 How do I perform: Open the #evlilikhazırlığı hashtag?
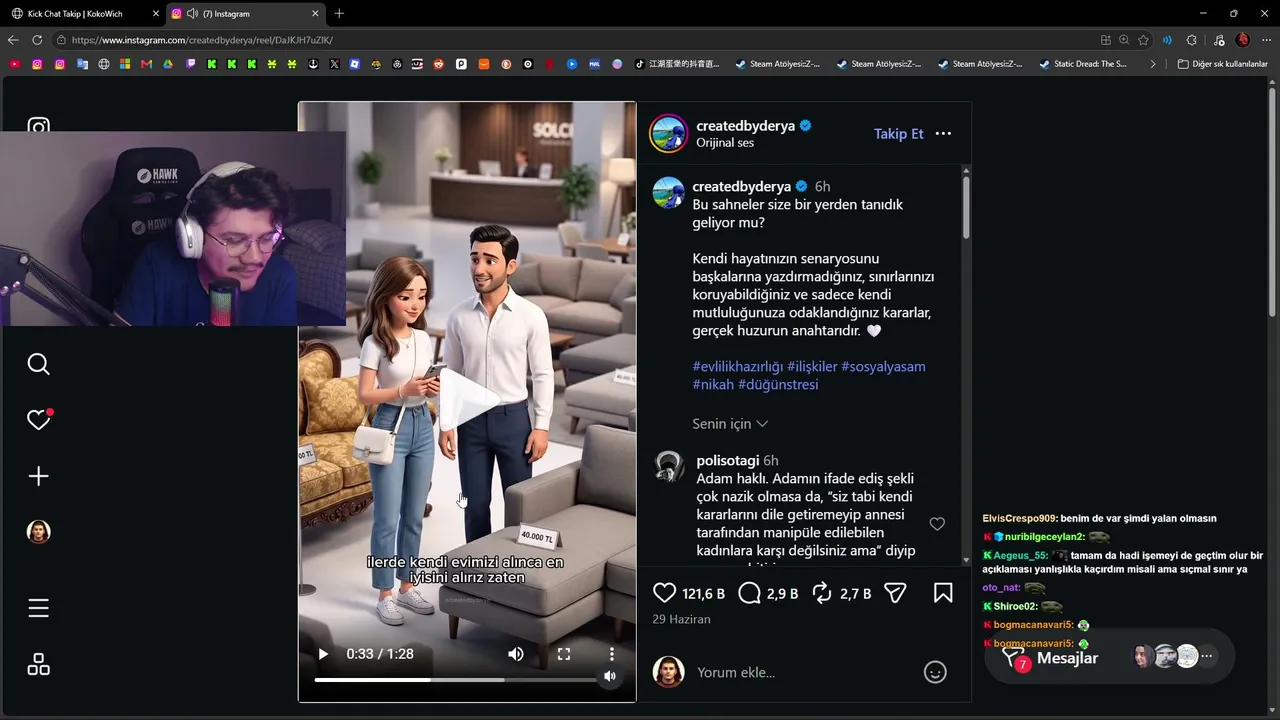click(x=738, y=366)
